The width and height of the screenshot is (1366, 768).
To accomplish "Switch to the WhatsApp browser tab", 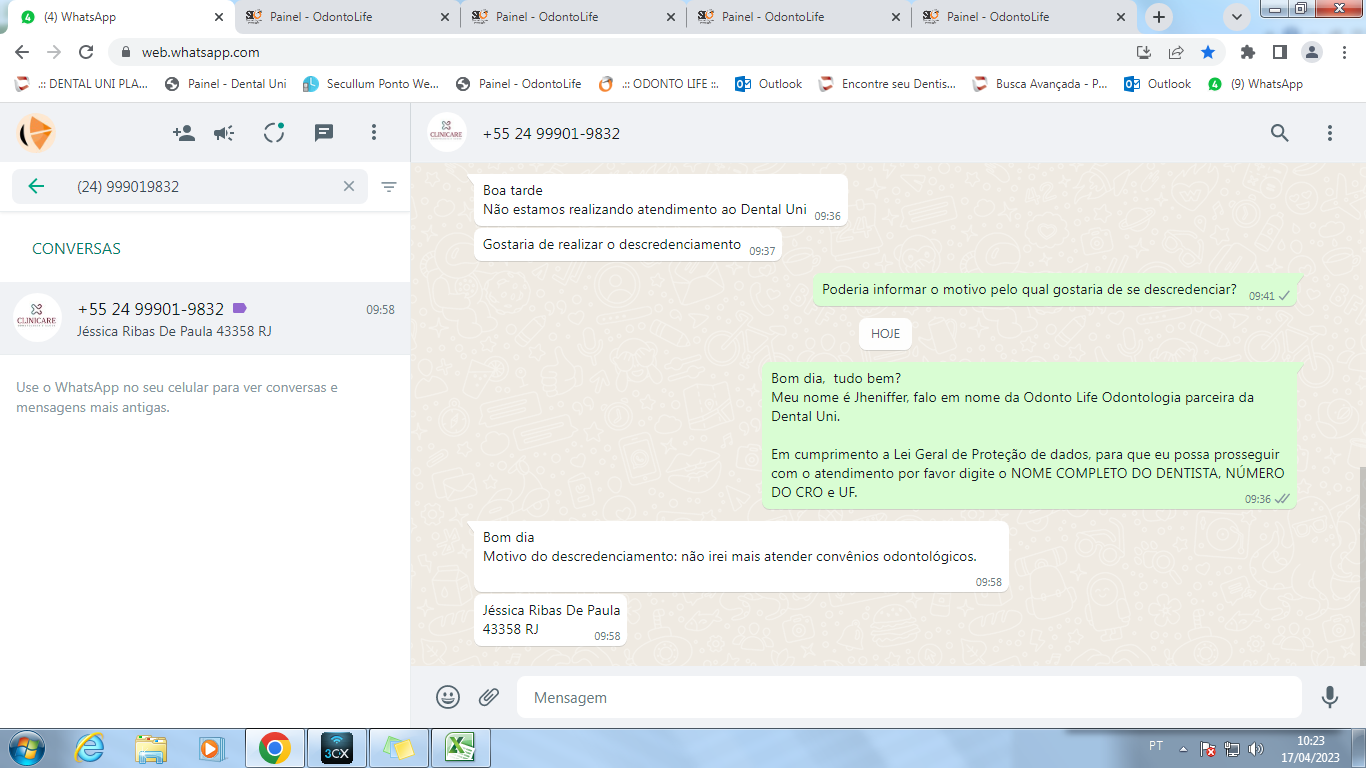I will (x=123, y=17).
